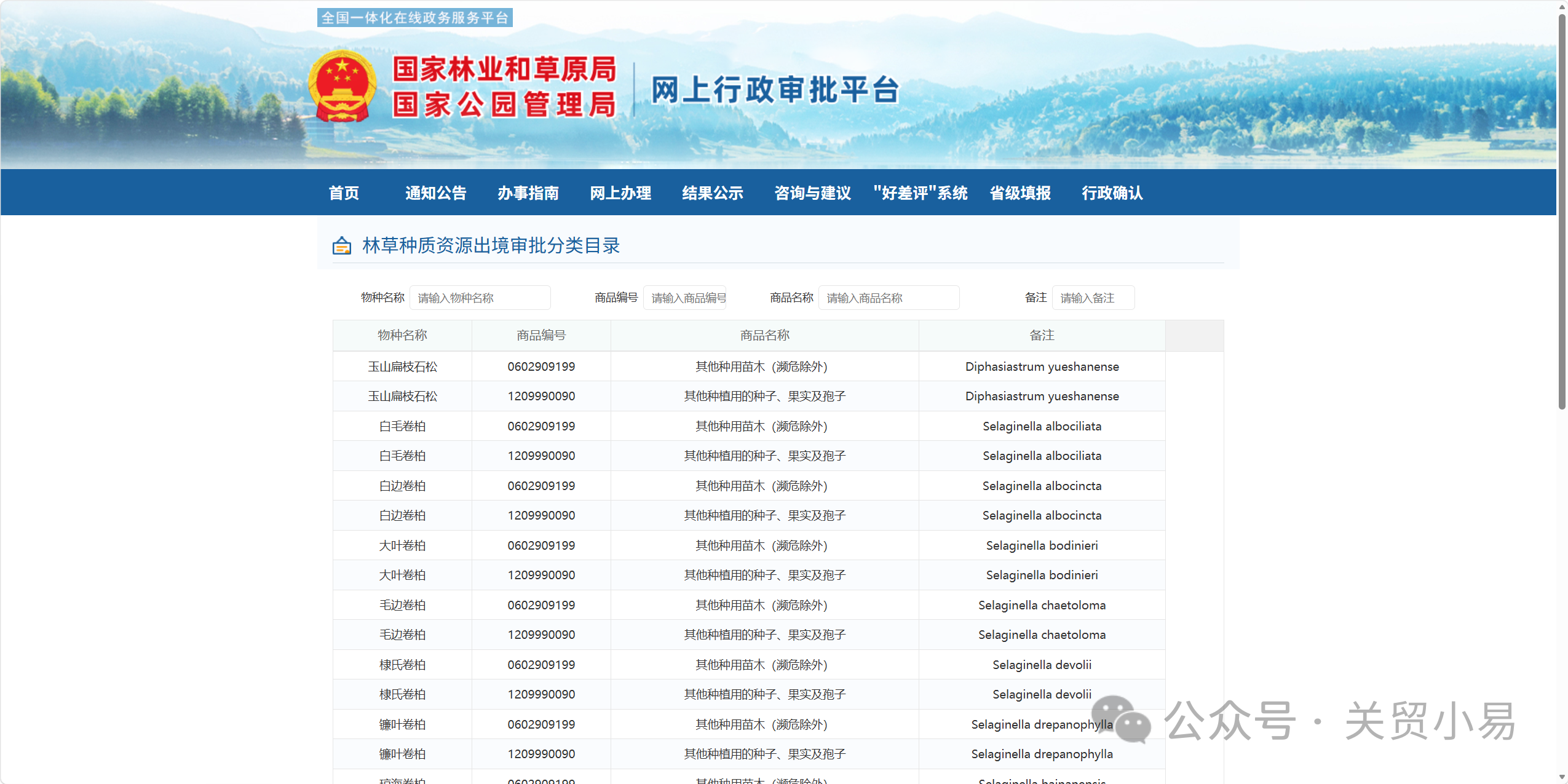The image size is (1568, 784).
Task: Click 其他种用苗木 cell in 玉山扁枝石松 row
Action: tap(765, 366)
